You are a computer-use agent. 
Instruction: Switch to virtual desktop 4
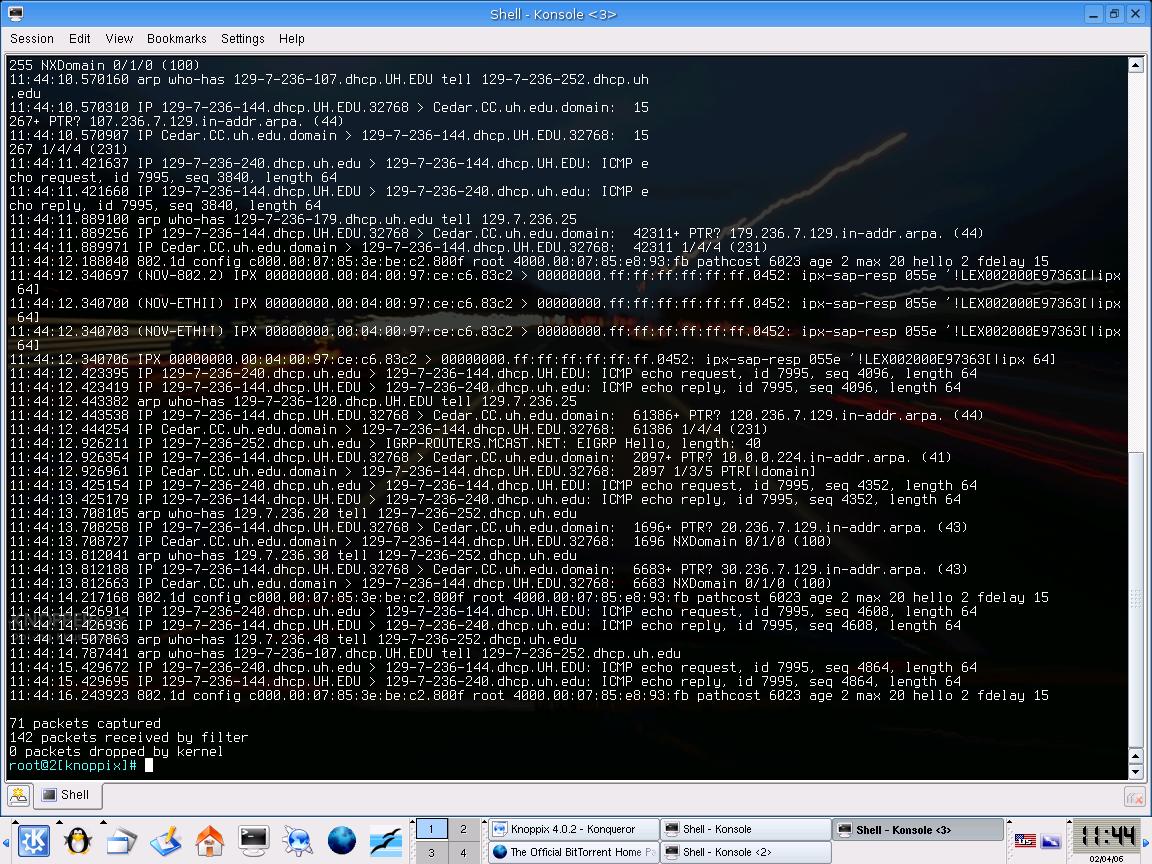(x=463, y=852)
